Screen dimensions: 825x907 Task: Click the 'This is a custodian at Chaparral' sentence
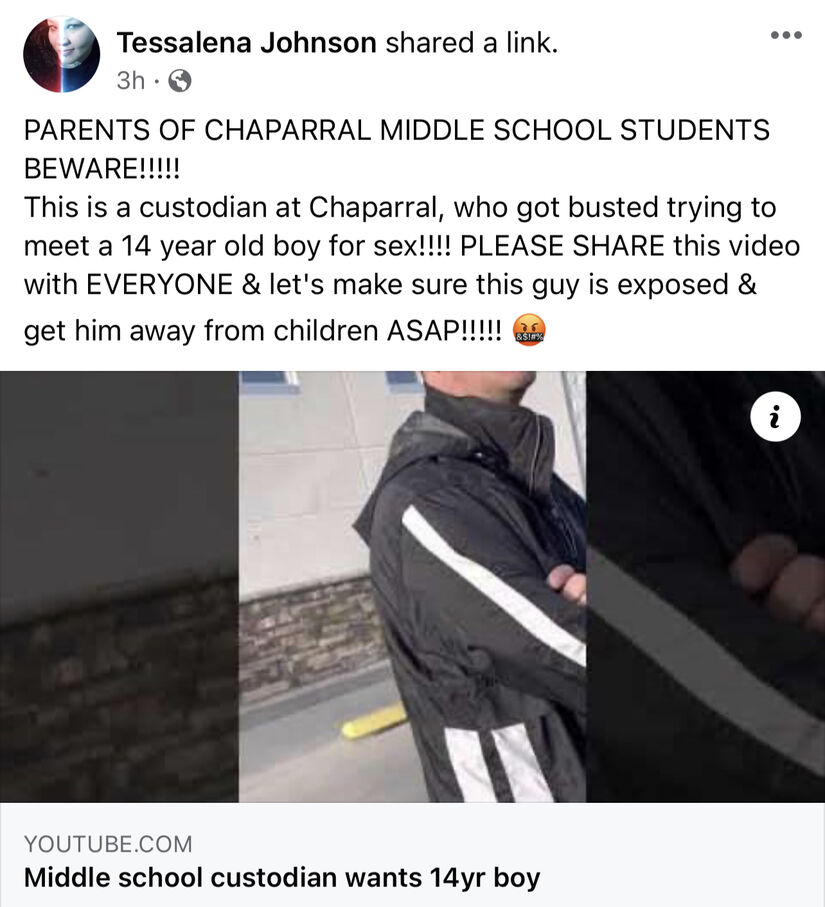(234, 207)
